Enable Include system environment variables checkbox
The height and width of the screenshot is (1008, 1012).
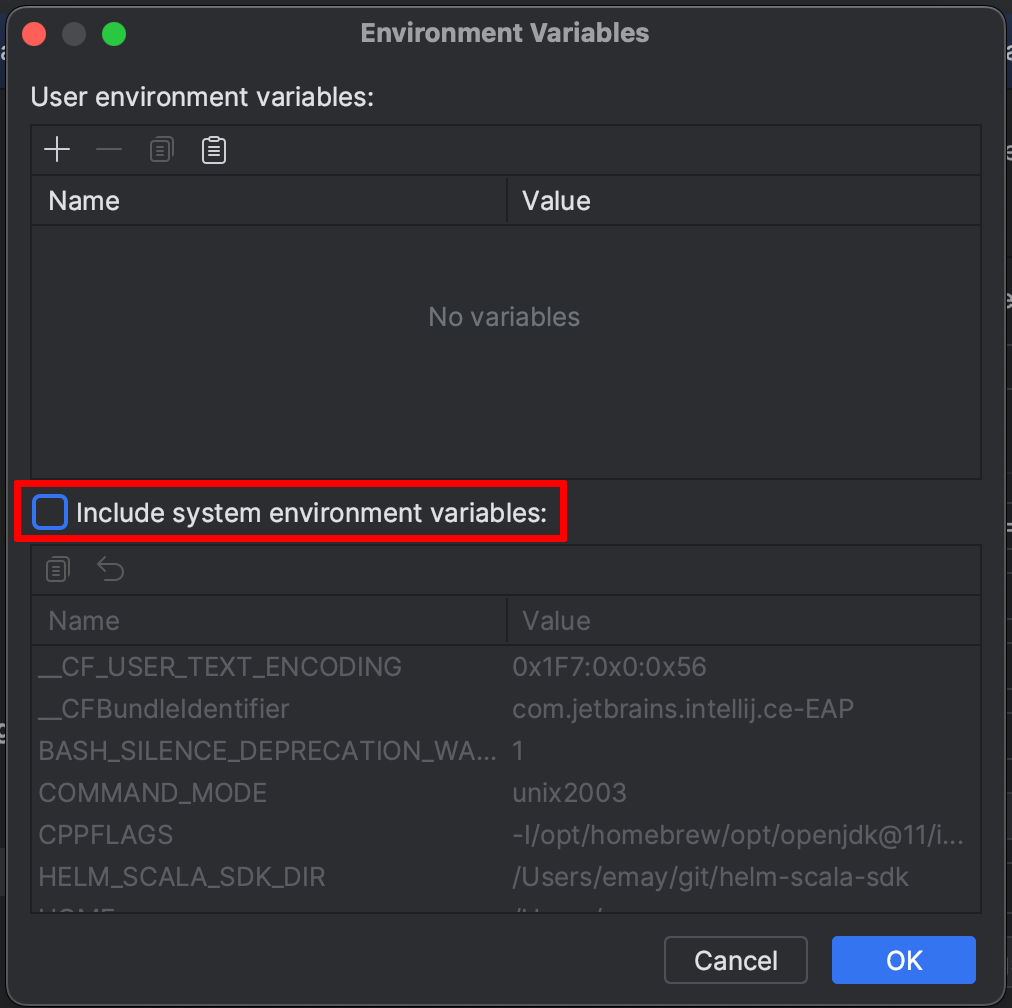tap(50, 512)
